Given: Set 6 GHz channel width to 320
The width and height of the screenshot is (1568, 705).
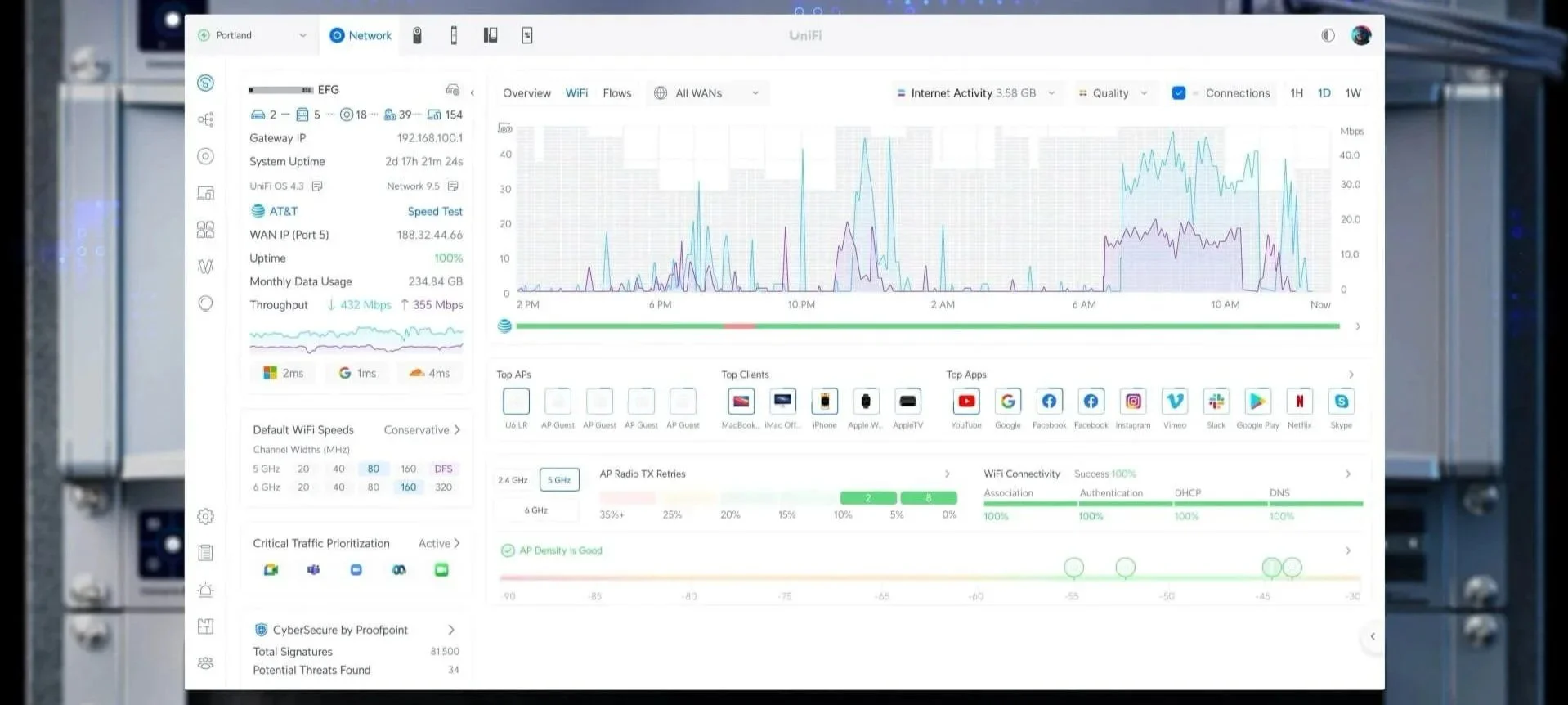Looking at the screenshot, I should 443,487.
